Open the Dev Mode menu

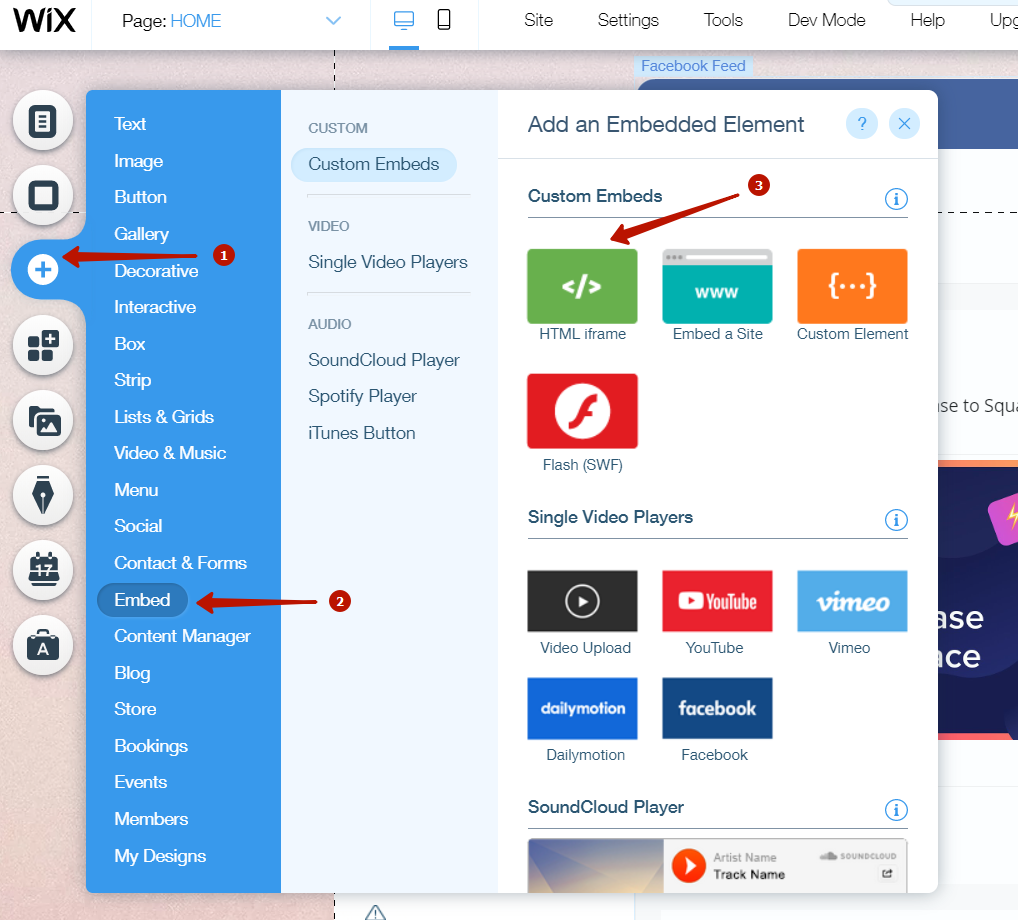[826, 19]
